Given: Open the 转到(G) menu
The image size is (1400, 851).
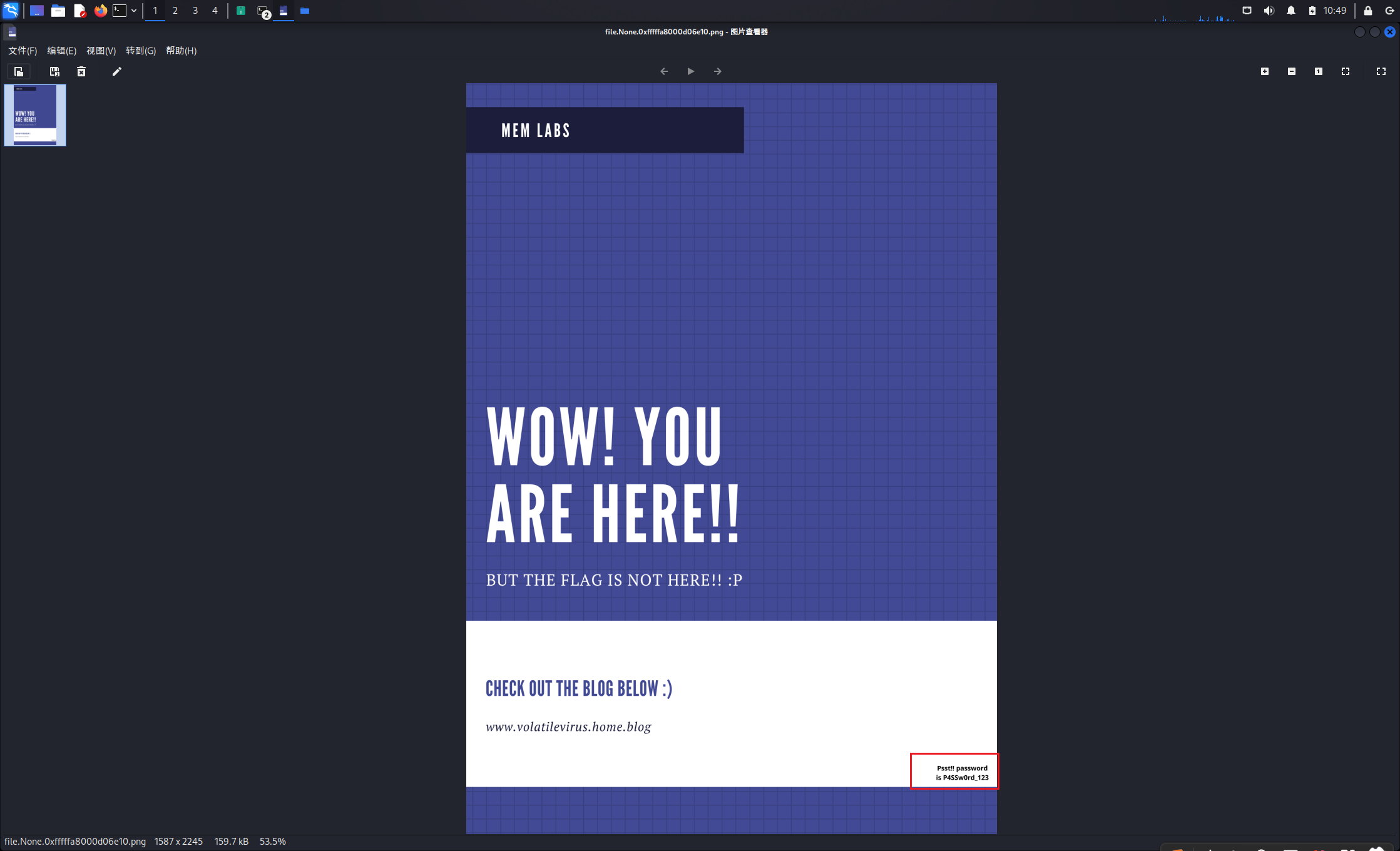Looking at the screenshot, I should [140, 51].
